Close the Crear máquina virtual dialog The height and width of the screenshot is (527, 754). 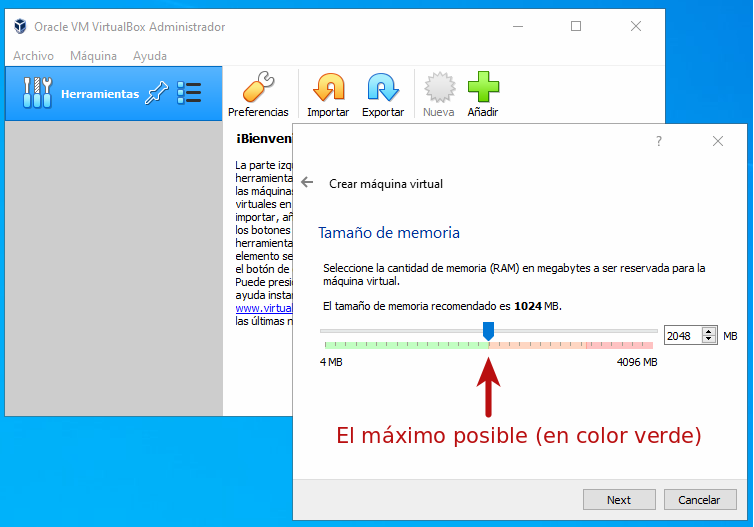718,141
